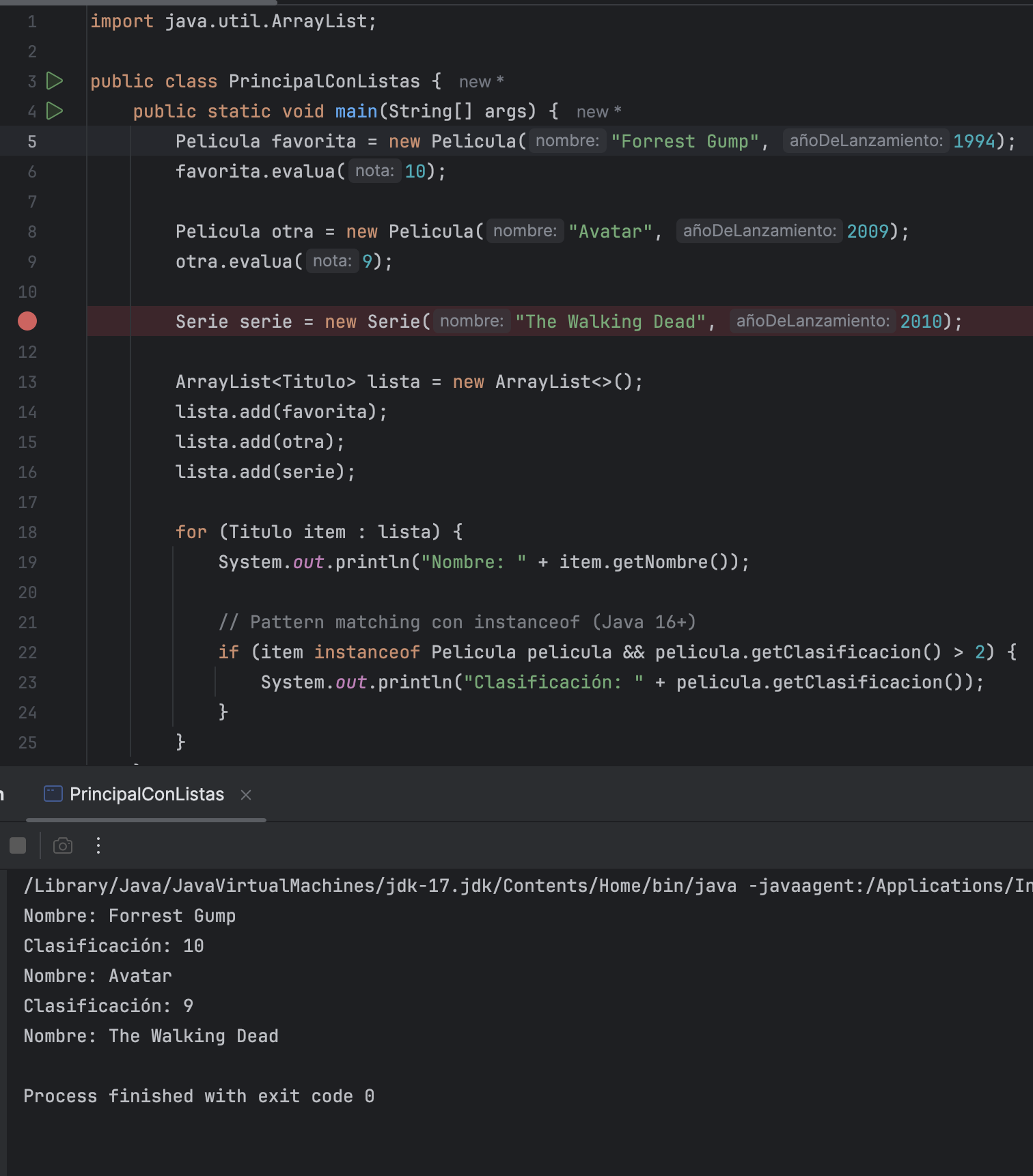The width and height of the screenshot is (1033, 1176).
Task: Click nombre: hint before "The Walking Dead"
Action: point(471,321)
